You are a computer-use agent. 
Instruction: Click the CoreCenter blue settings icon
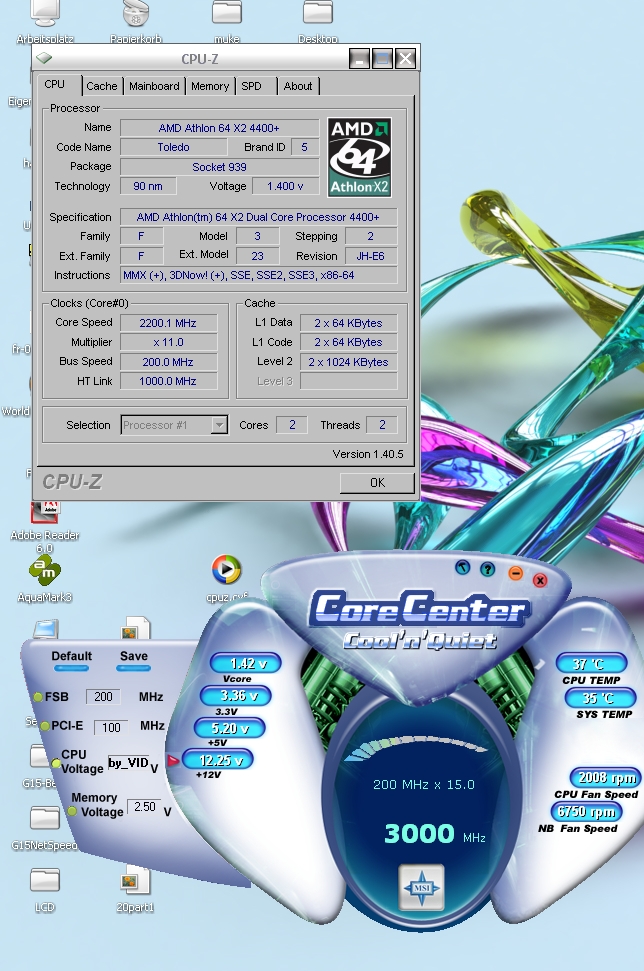click(463, 567)
